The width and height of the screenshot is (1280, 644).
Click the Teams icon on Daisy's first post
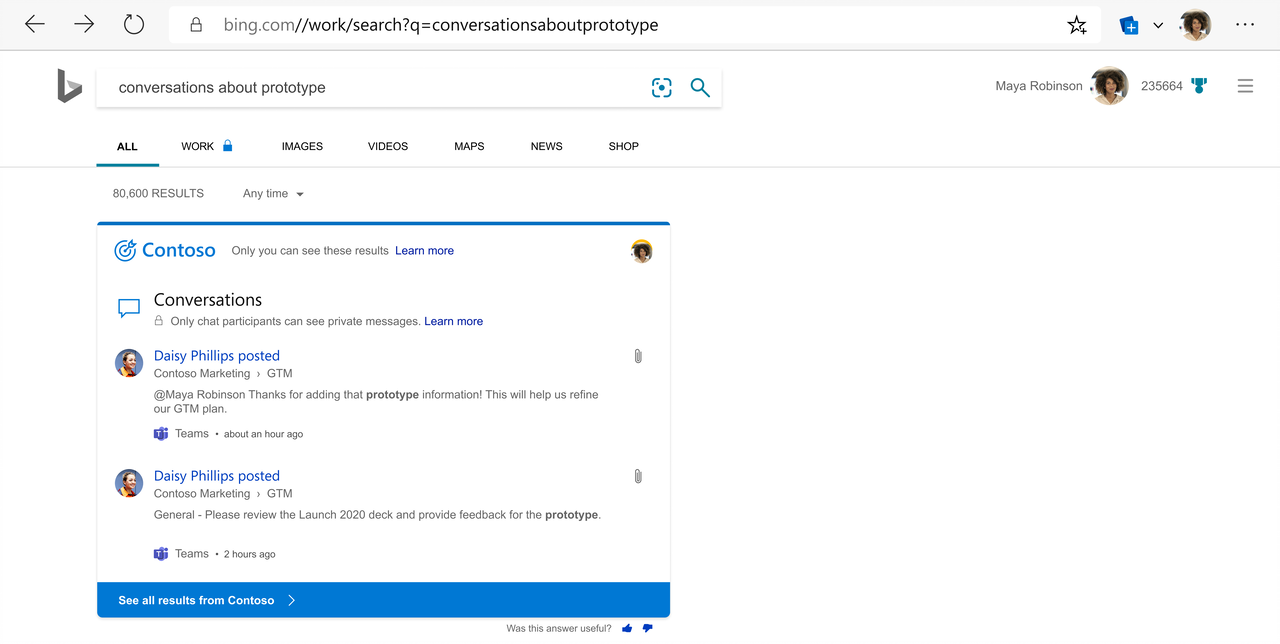(160, 433)
